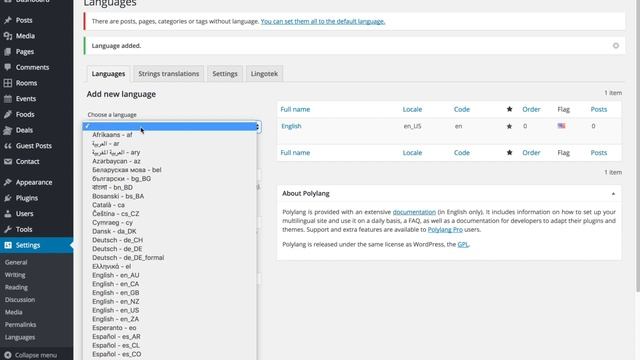Click the US flag in English row
640x360 pixels.
point(562,126)
